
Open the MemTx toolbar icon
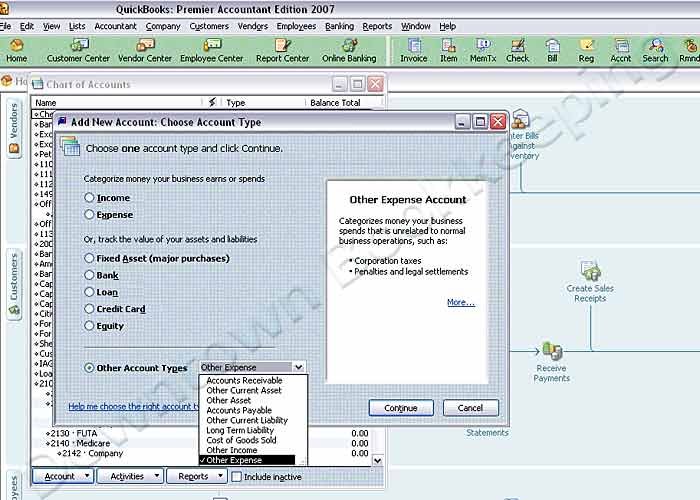(483, 50)
